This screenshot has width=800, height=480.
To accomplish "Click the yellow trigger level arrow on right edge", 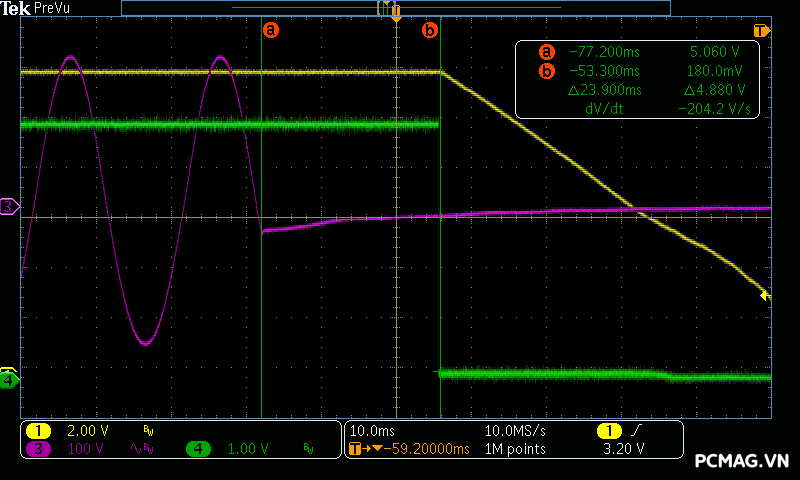I will pyautogui.click(x=765, y=295).
